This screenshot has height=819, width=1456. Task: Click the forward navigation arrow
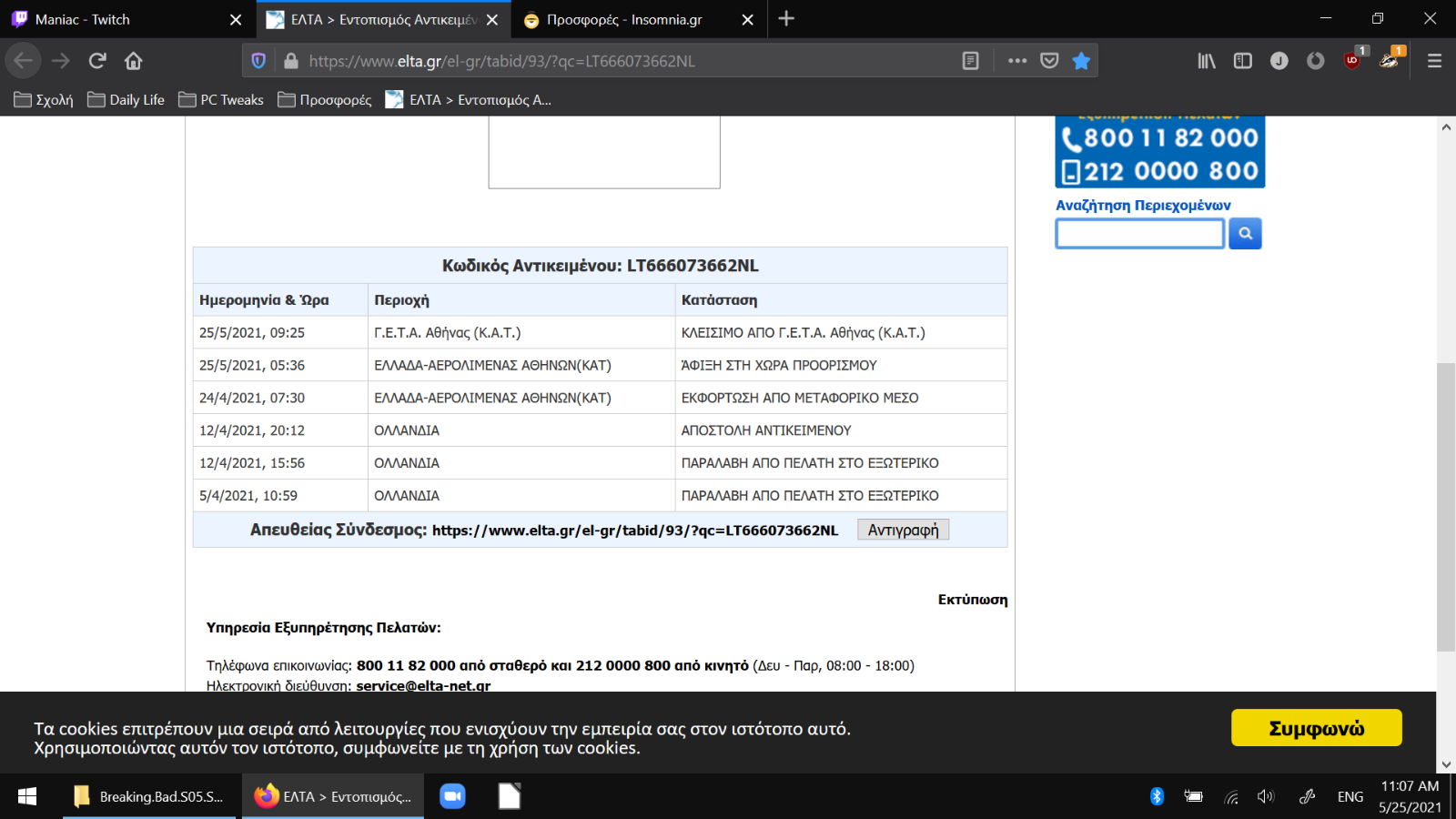tap(61, 61)
